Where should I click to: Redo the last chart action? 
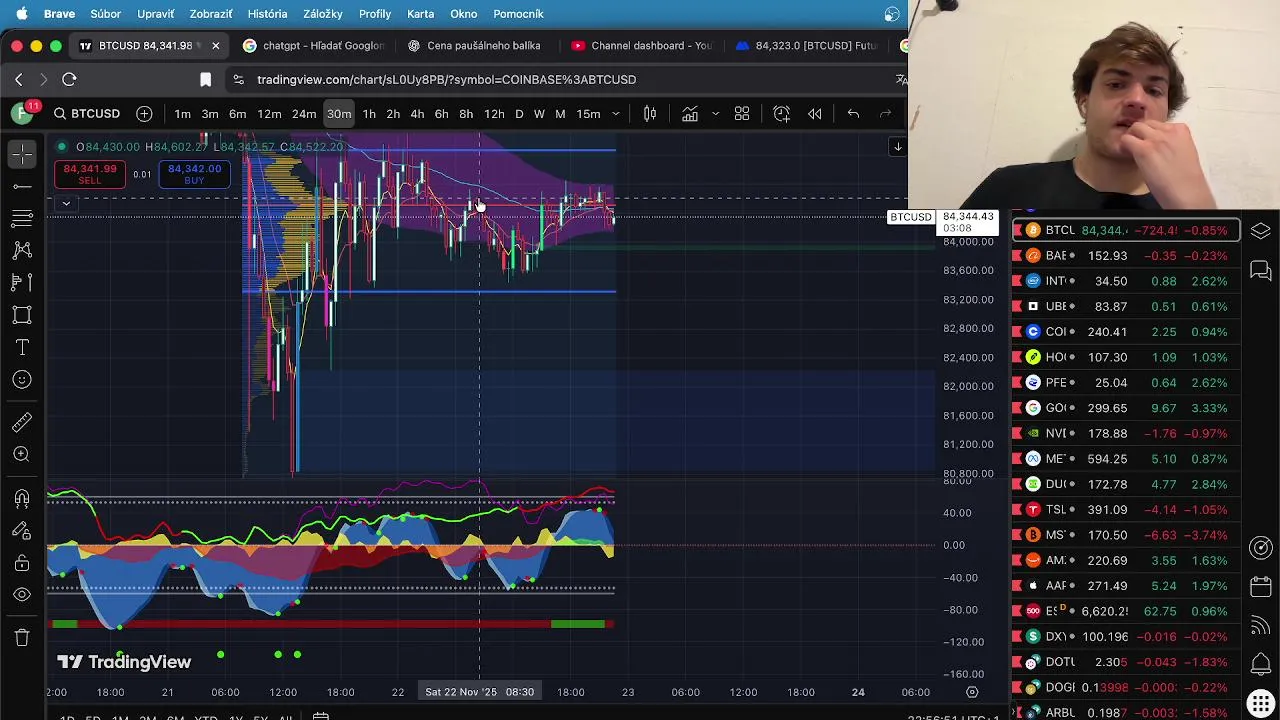pyautogui.click(x=885, y=114)
